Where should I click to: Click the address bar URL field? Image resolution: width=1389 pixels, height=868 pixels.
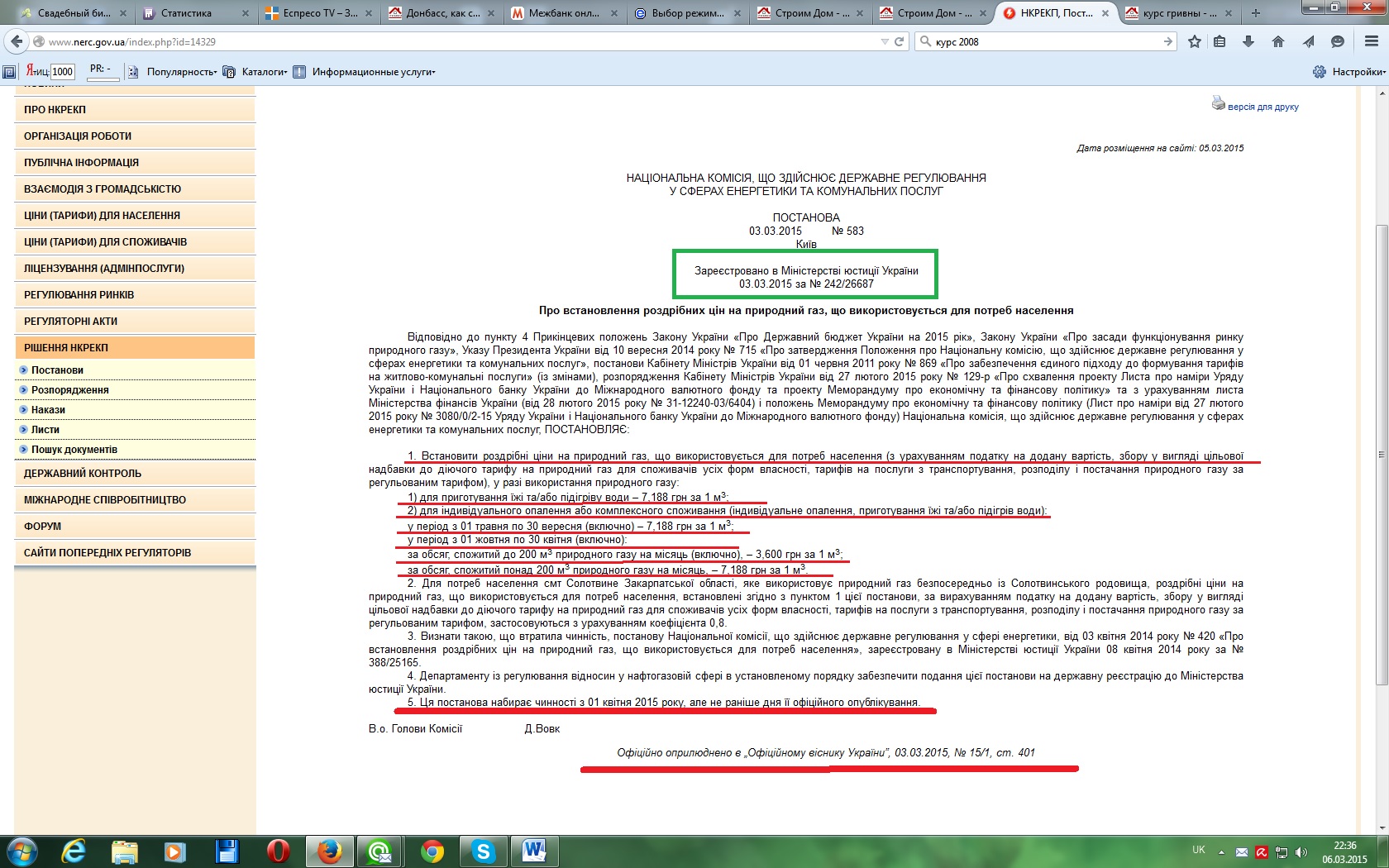tap(463, 41)
